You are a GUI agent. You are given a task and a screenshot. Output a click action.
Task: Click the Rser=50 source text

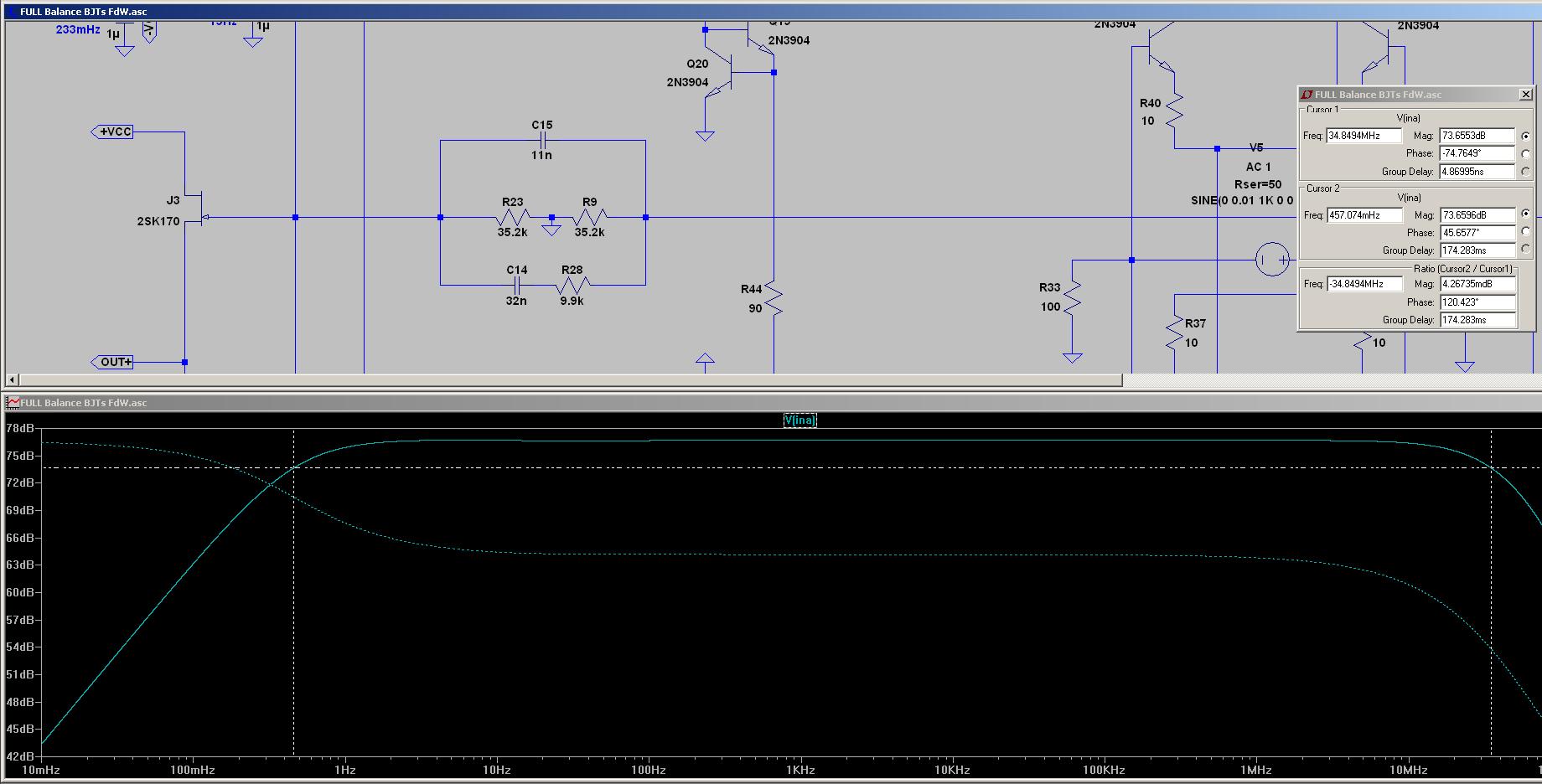[1258, 184]
